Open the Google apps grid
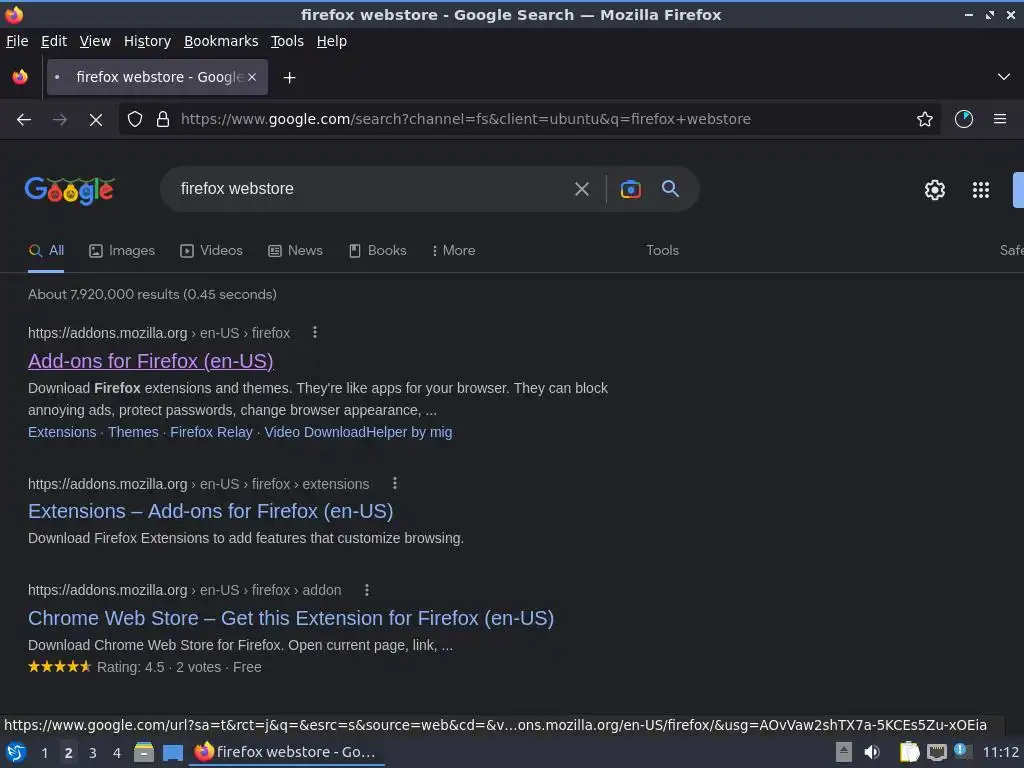Viewport: 1024px width, 768px height. pos(980,190)
